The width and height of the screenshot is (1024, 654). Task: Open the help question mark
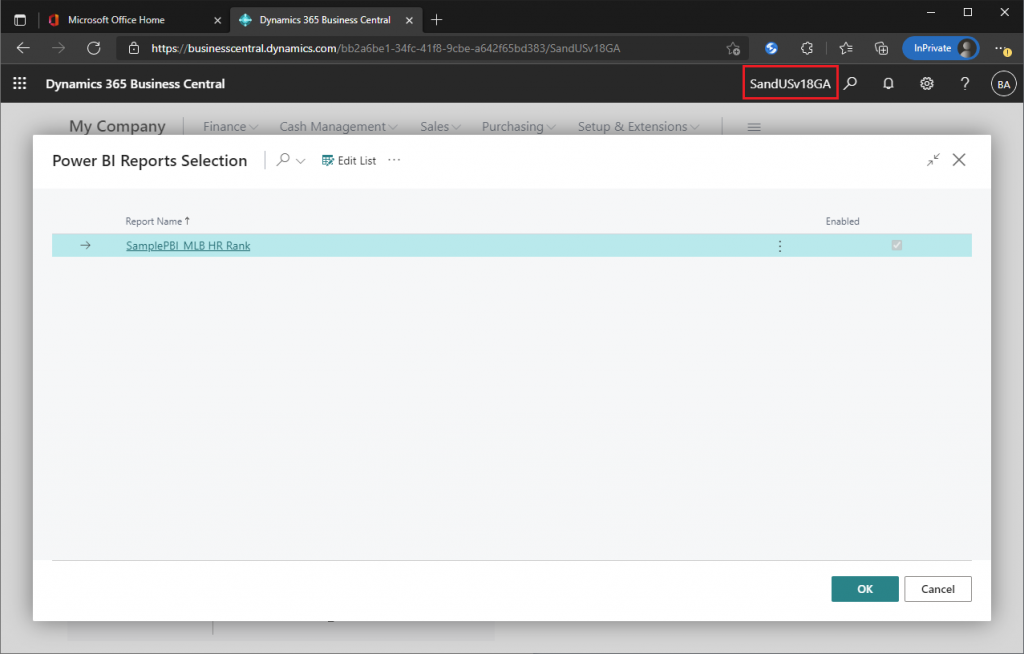(x=965, y=84)
